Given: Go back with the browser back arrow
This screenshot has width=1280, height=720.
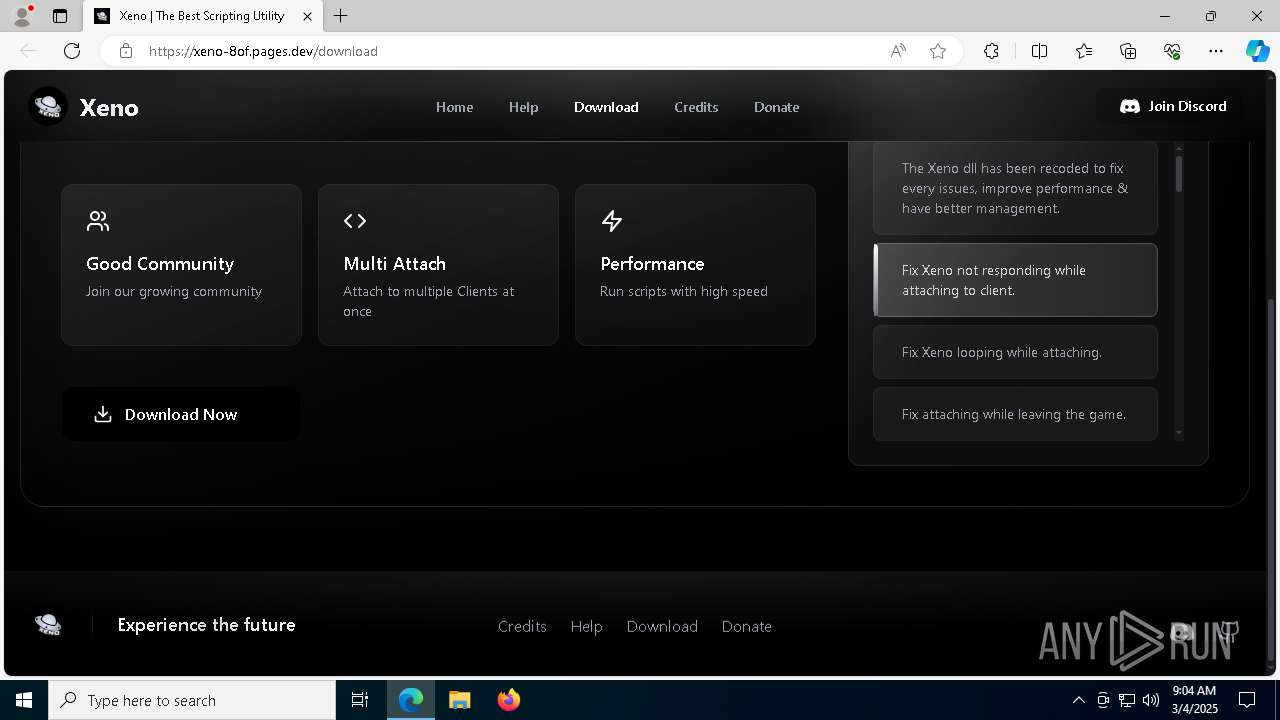Looking at the screenshot, I should [28, 51].
